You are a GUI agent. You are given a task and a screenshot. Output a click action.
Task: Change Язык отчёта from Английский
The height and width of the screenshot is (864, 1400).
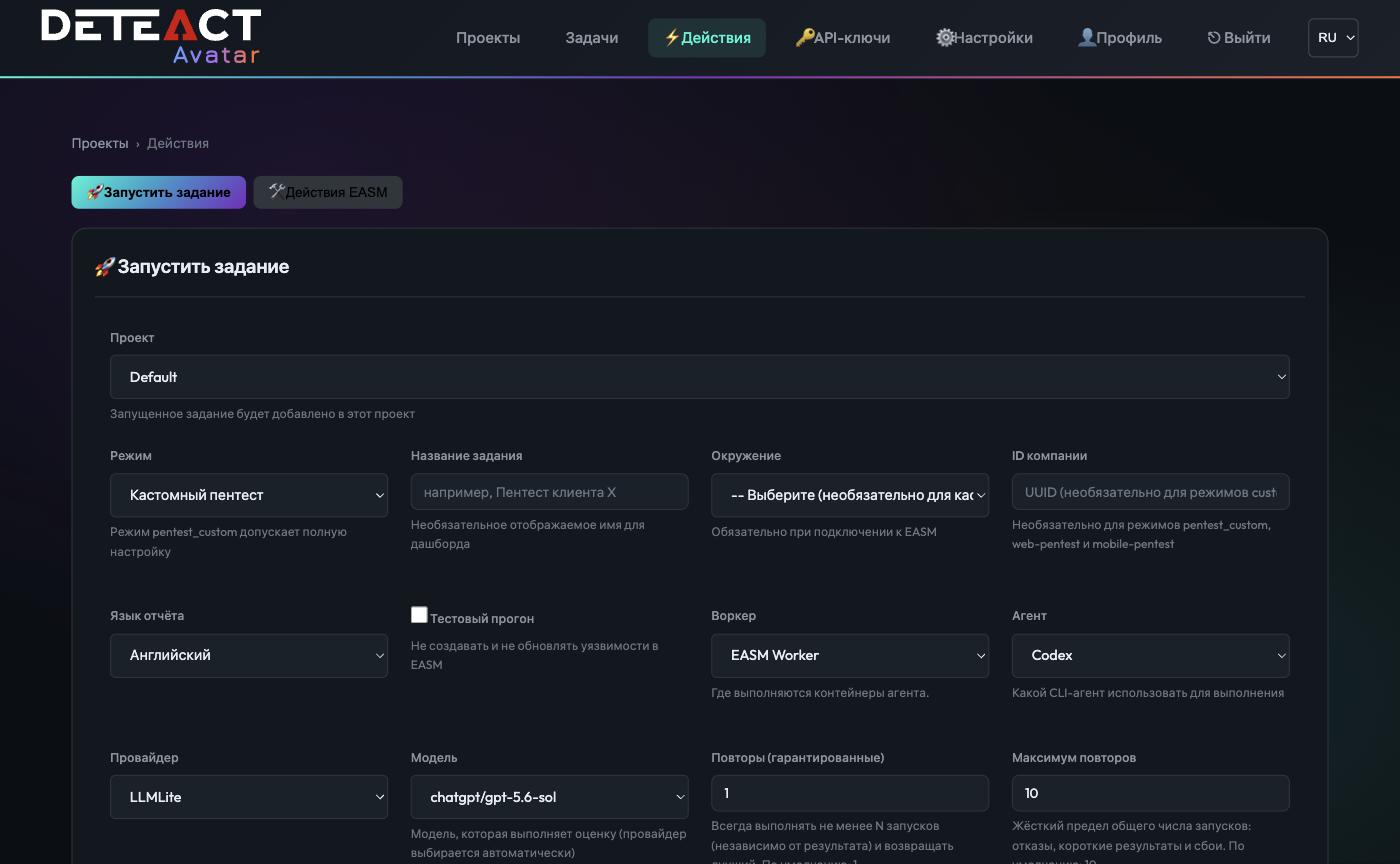pyautogui.click(x=249, y=656)
